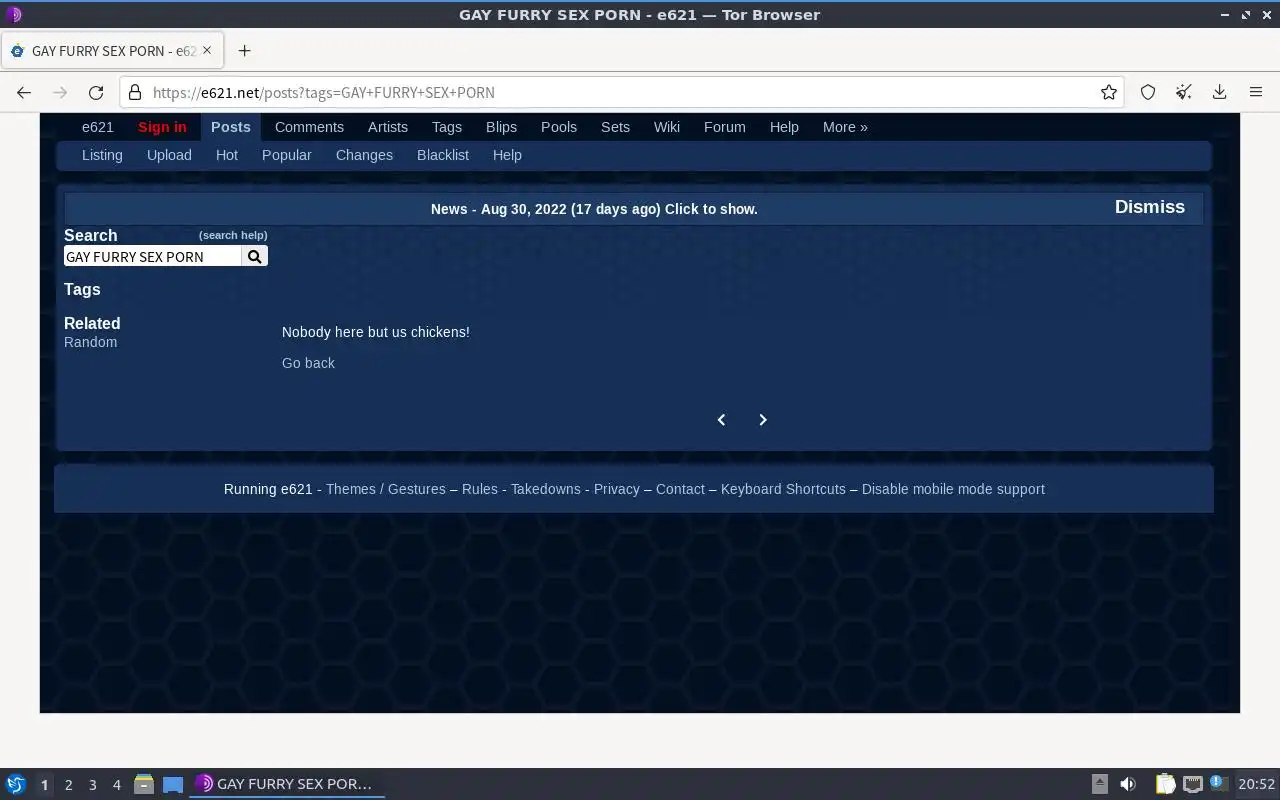This screenshot has height=800, width=1280.
Task: Click the volume speaker tray icon
Action: pyautogui.click(x=1128, y=784)
